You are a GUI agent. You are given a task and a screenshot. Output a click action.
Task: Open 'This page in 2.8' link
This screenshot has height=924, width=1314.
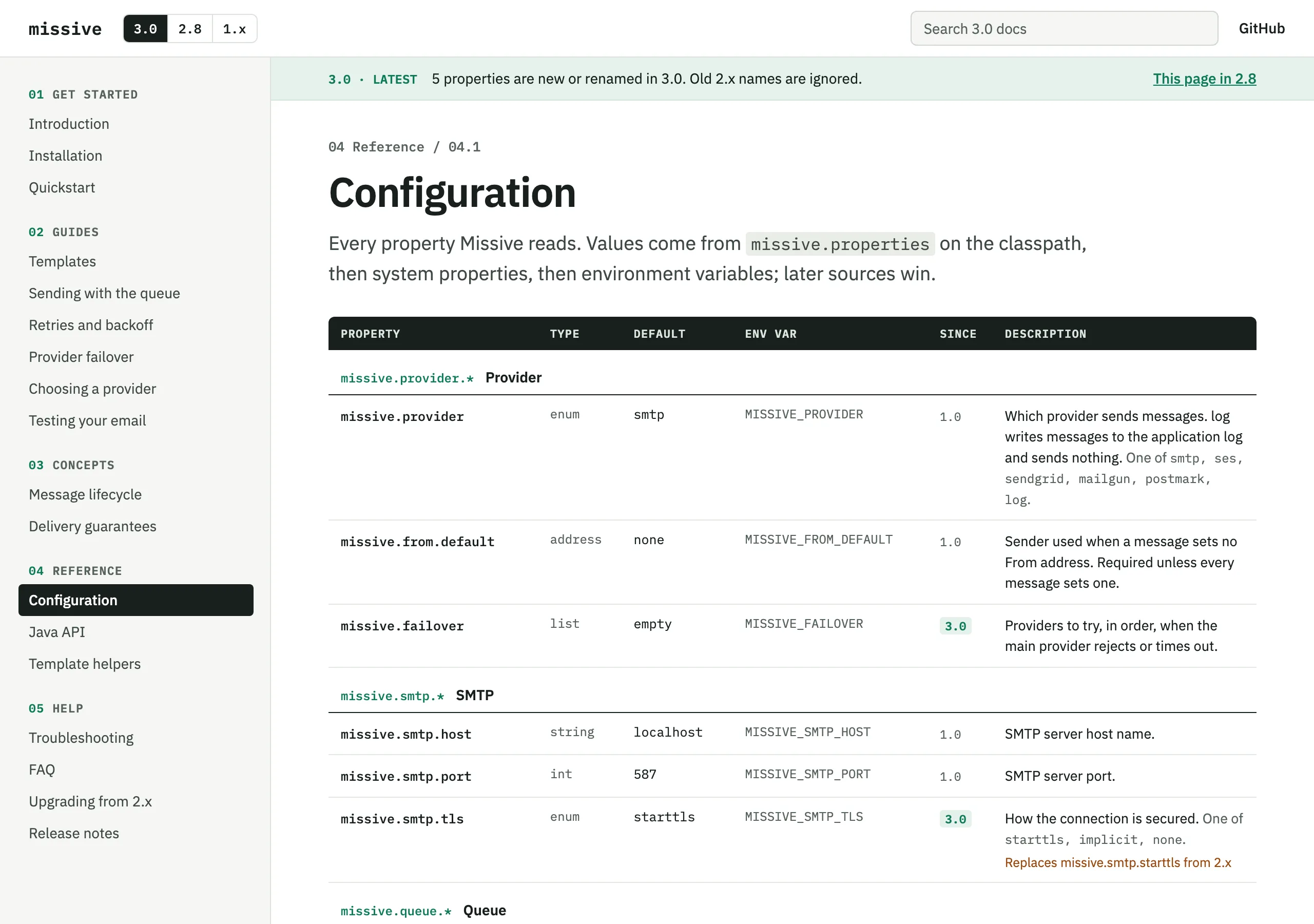click(1204, 79)
